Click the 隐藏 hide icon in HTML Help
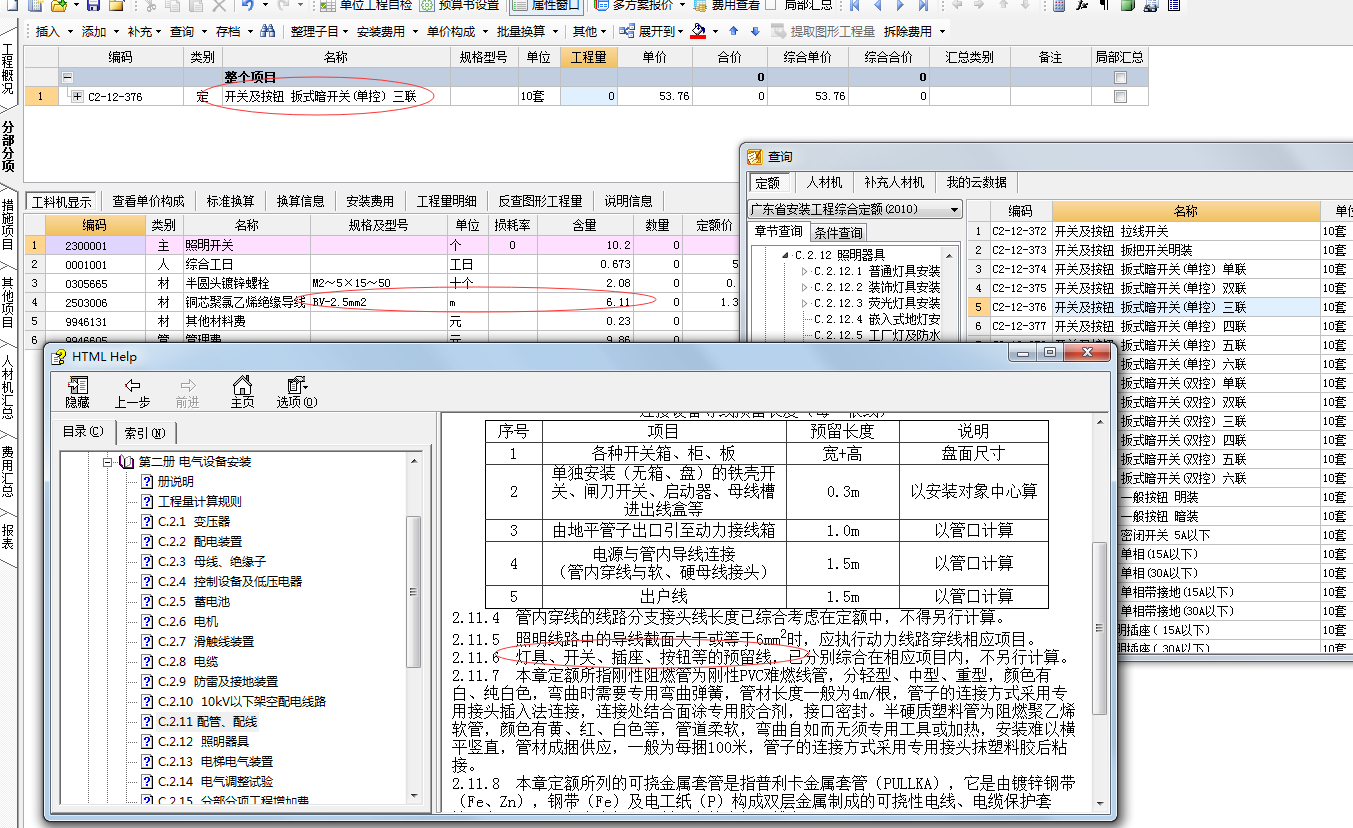 click(x=77, y=386)
